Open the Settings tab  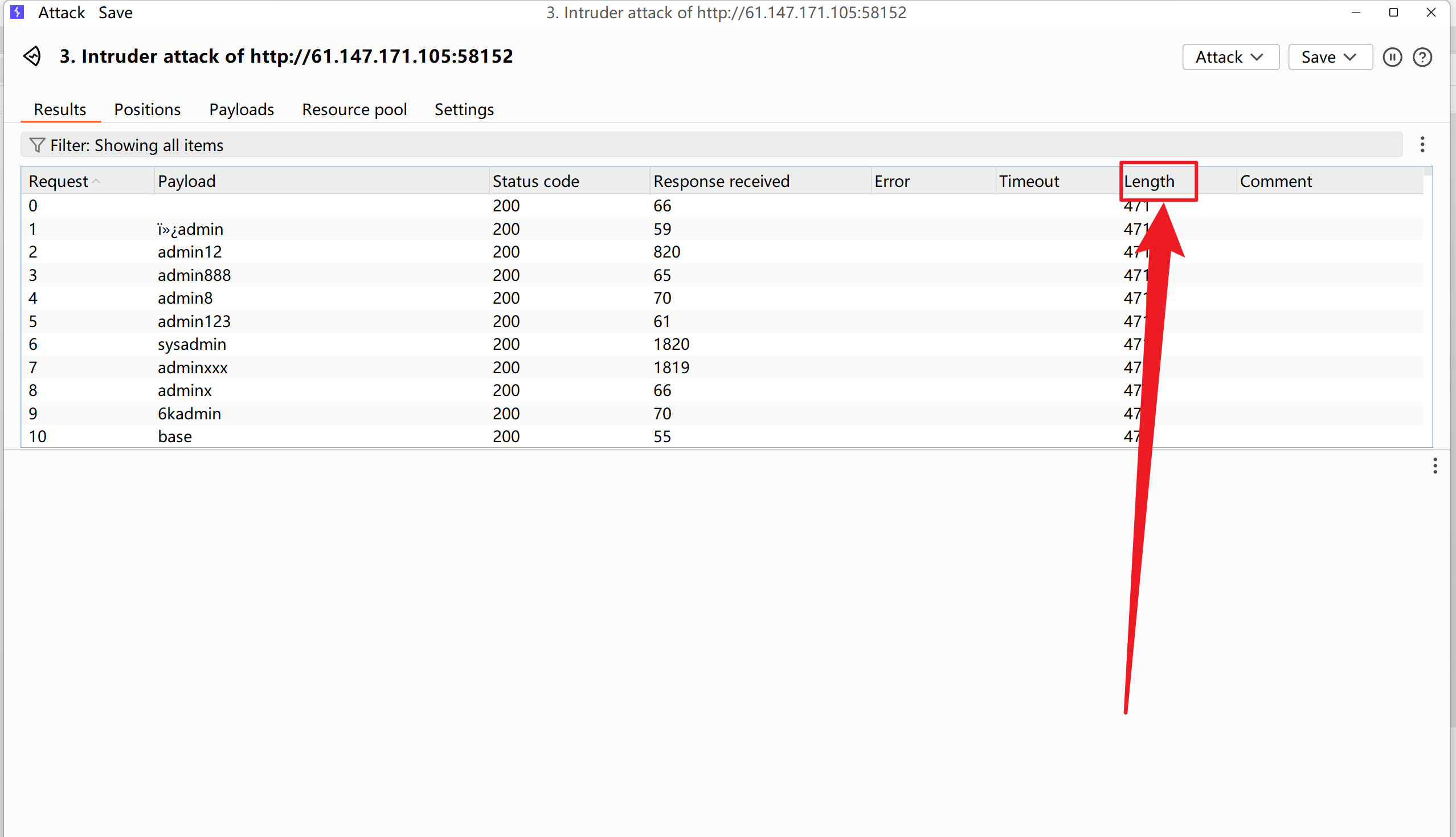[464, 109]
